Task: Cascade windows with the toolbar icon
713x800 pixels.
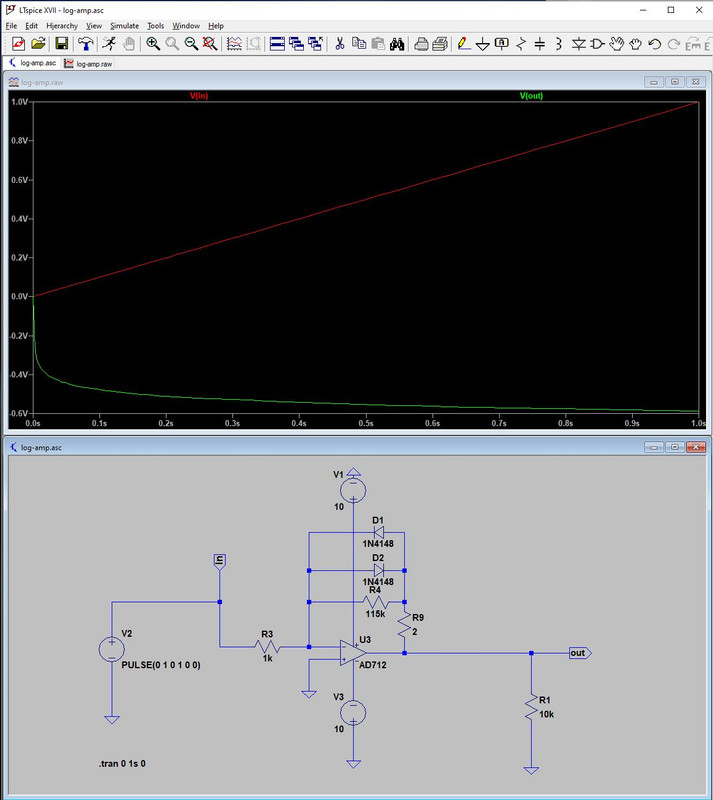Action: pos(297,44)
